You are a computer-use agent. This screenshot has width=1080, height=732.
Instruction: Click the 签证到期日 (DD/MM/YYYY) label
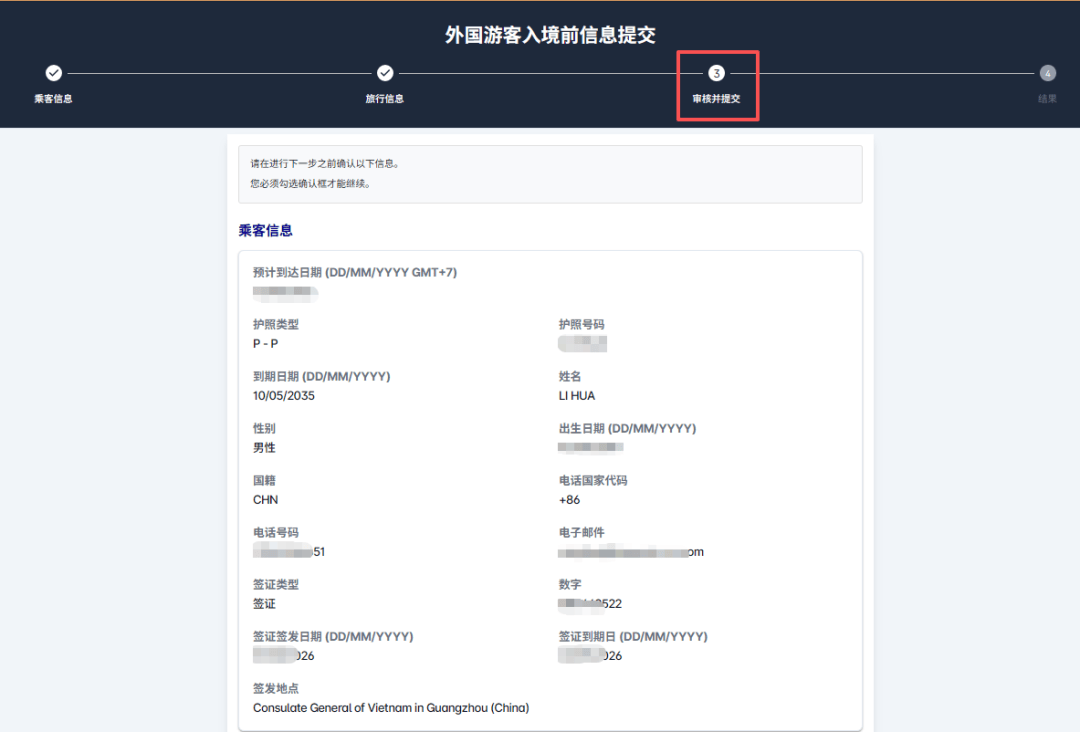tap(633, 637)
